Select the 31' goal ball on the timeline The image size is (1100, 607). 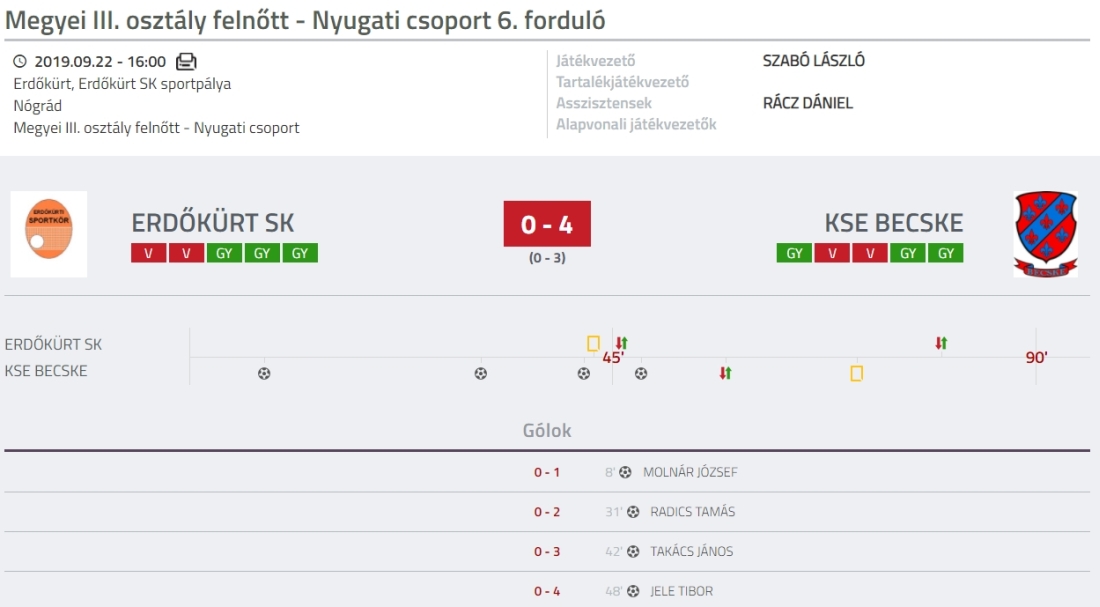[x=481, y=373]
